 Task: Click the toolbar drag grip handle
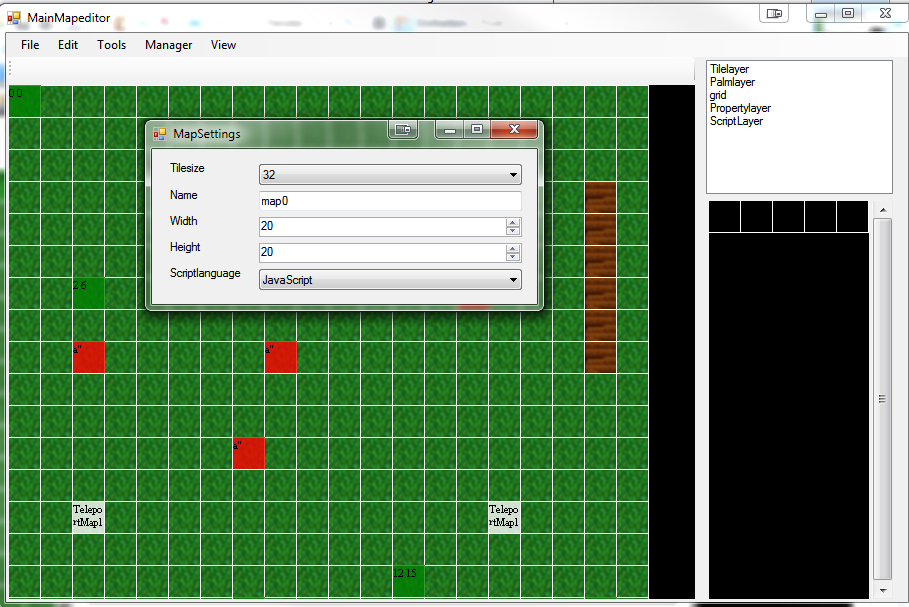pos(9,69)
